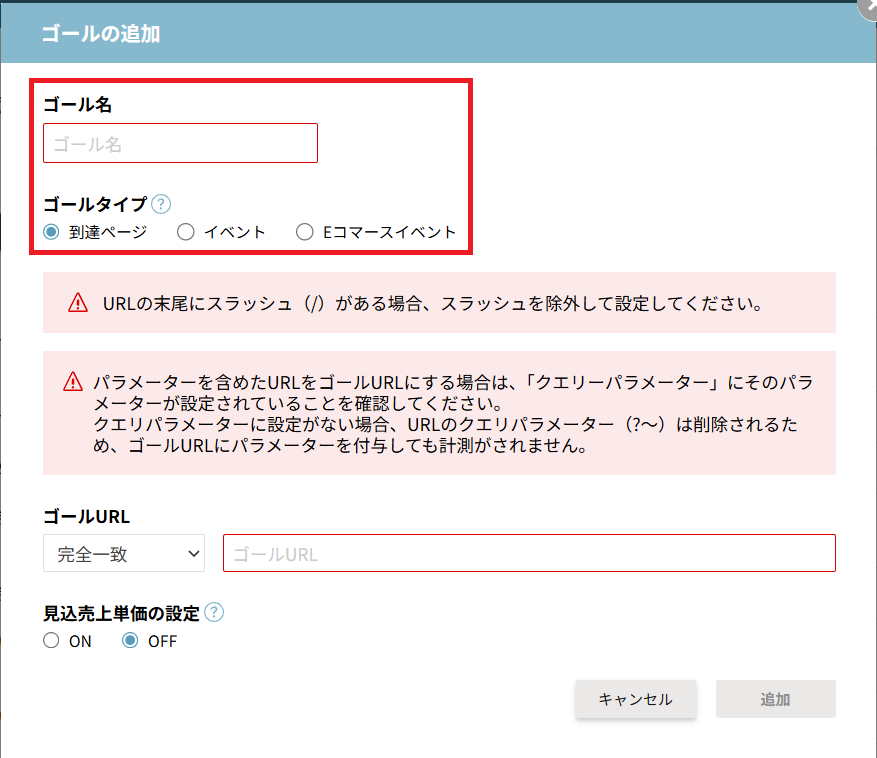The width and height of the screenshot is (877, 758).
Task: Open the 完全一致 match type dropdown
Action: 124,553
